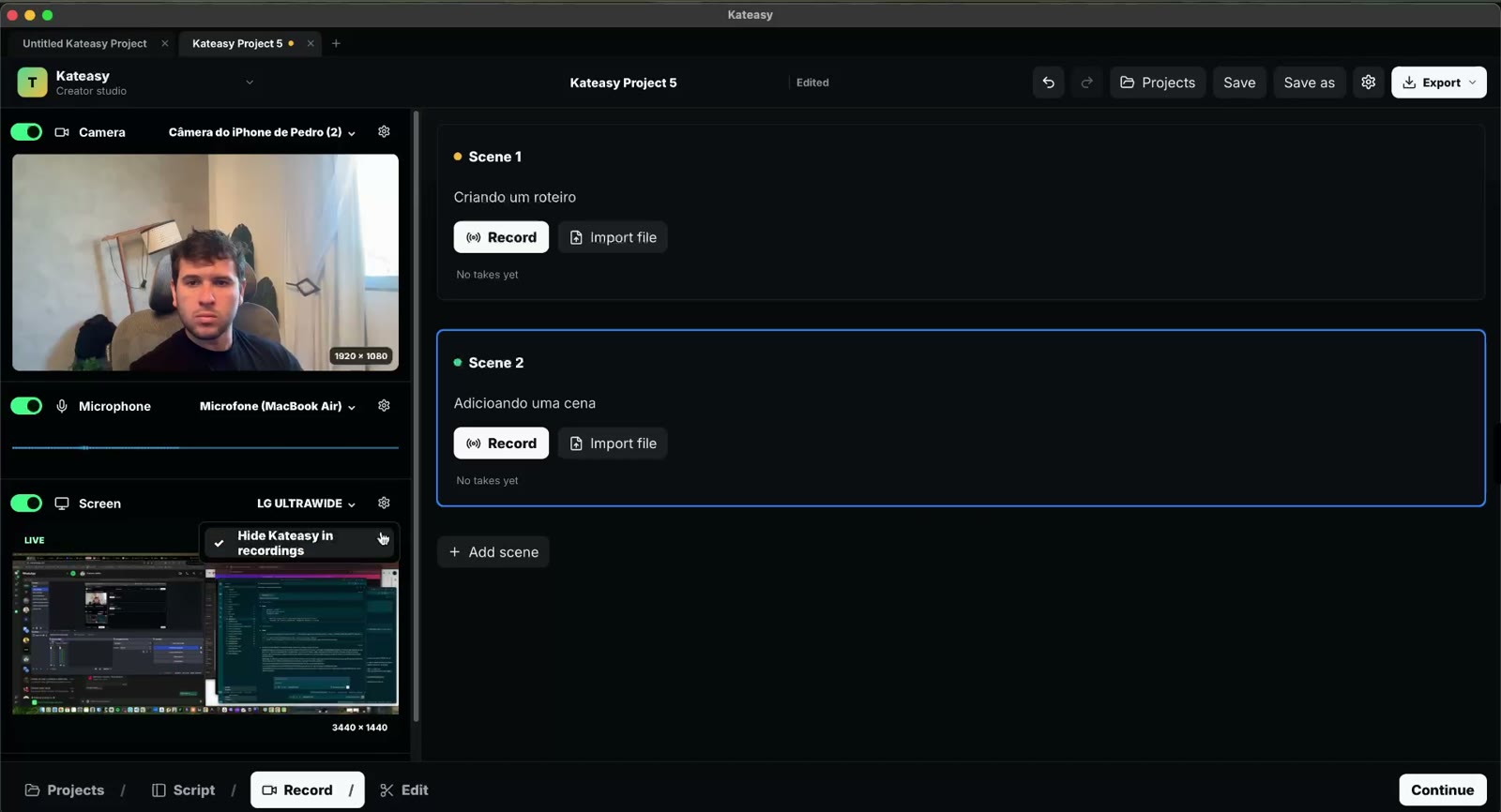Click the Save as button

[1309, 83]
